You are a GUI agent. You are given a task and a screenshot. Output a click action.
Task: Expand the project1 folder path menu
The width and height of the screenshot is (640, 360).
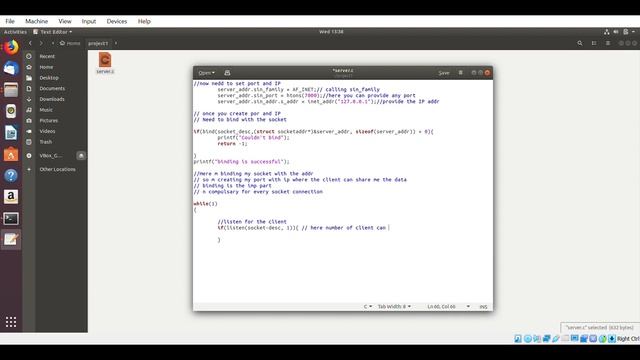tap(116, 43)
